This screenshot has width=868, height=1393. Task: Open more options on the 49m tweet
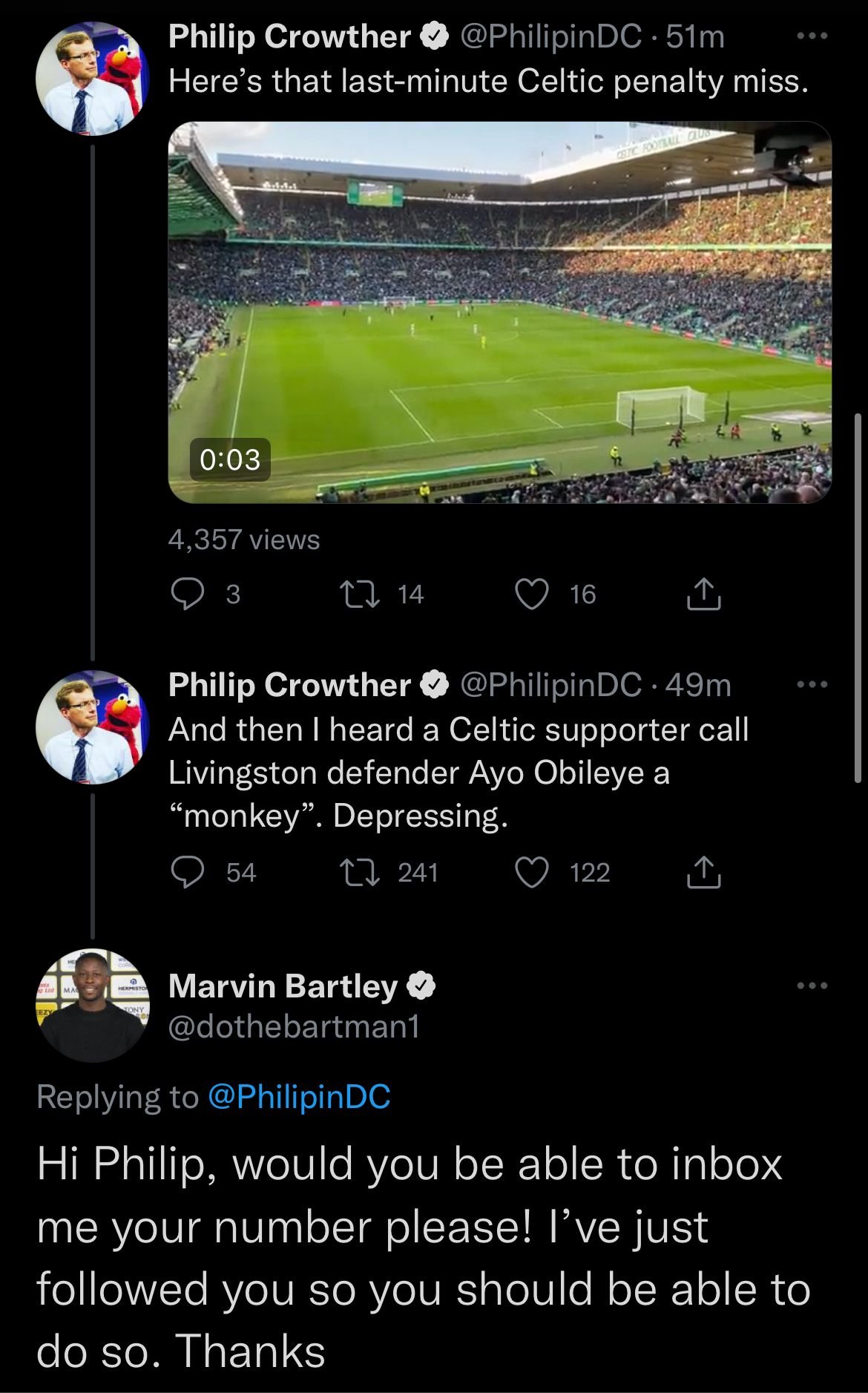pyautogui.click(x=812, y=684)
